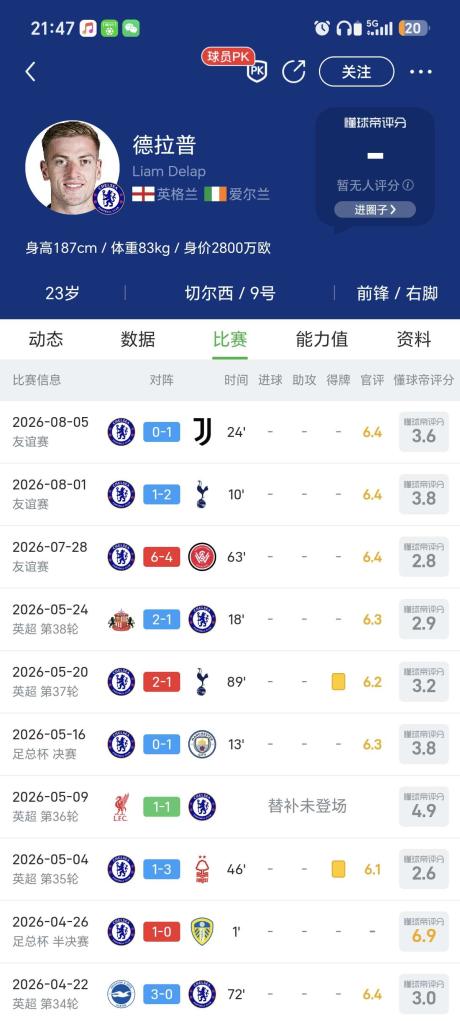The image size is (460, 1021).
Task: Tap the Leeds crest in semi-final row
Action: pyautogui.click(x=202, y=932)
